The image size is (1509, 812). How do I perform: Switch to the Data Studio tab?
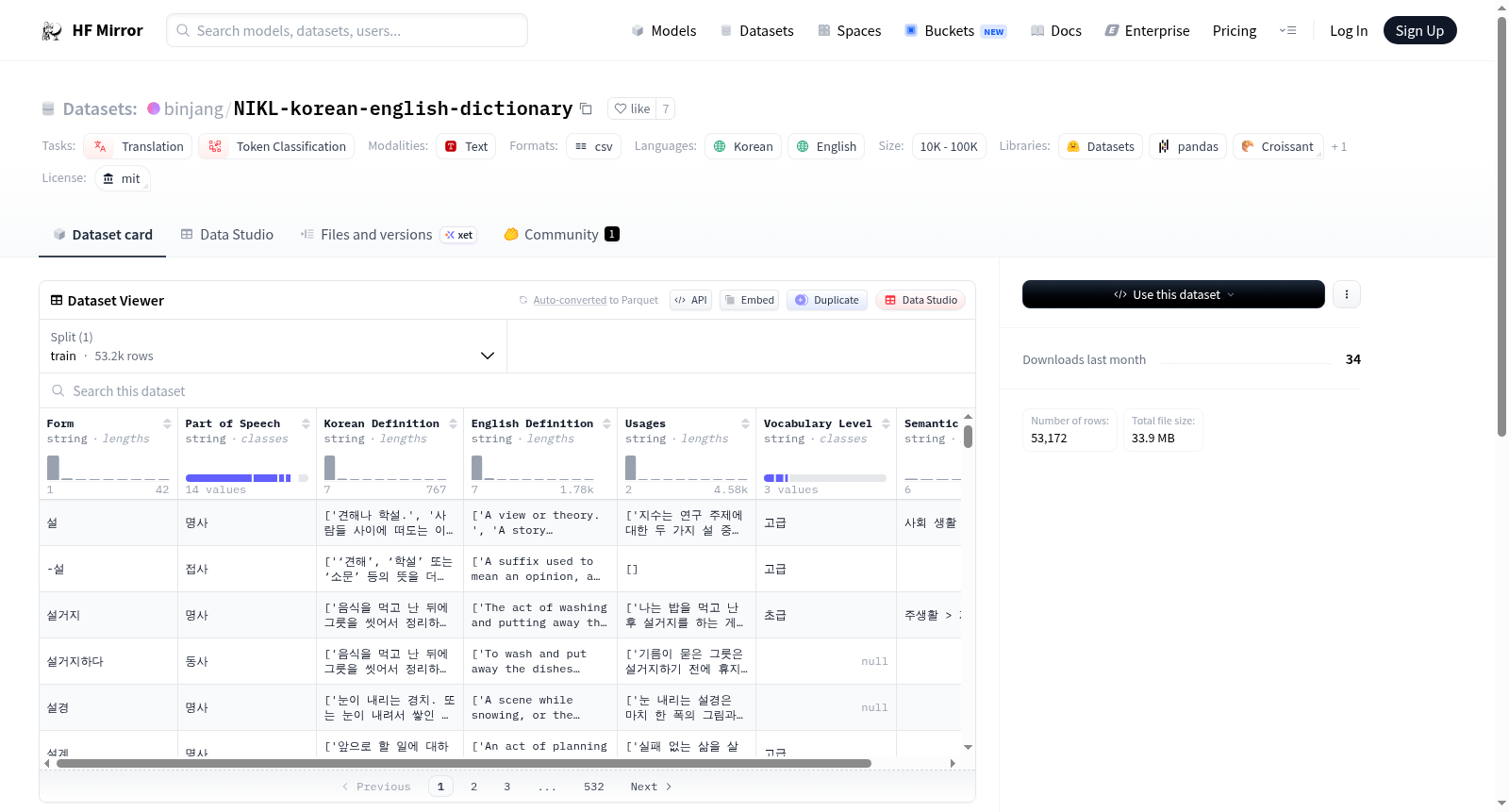tap(227, 235)
